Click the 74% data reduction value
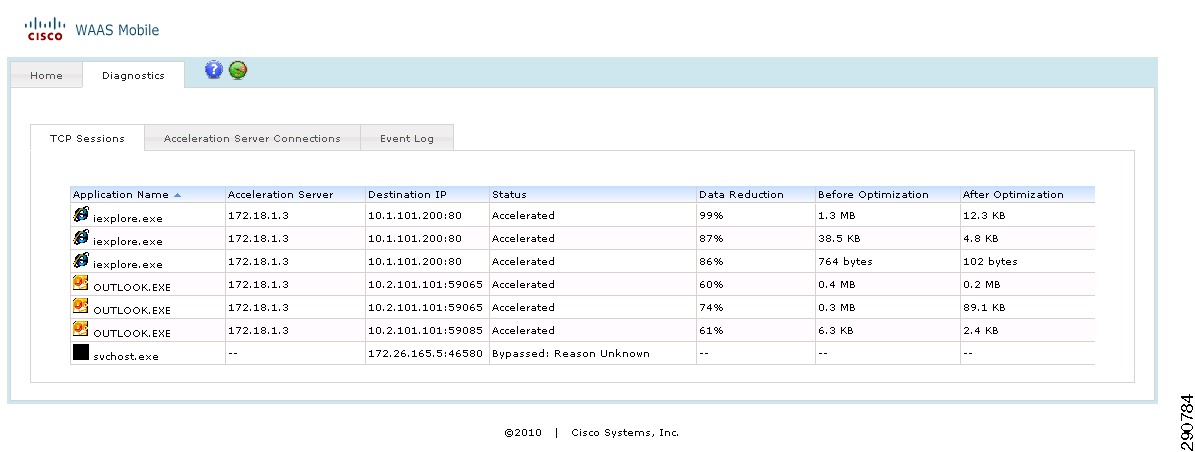The width and height of the screenshot is (1195, 452). pyautogui.click(x=711, y=307)
